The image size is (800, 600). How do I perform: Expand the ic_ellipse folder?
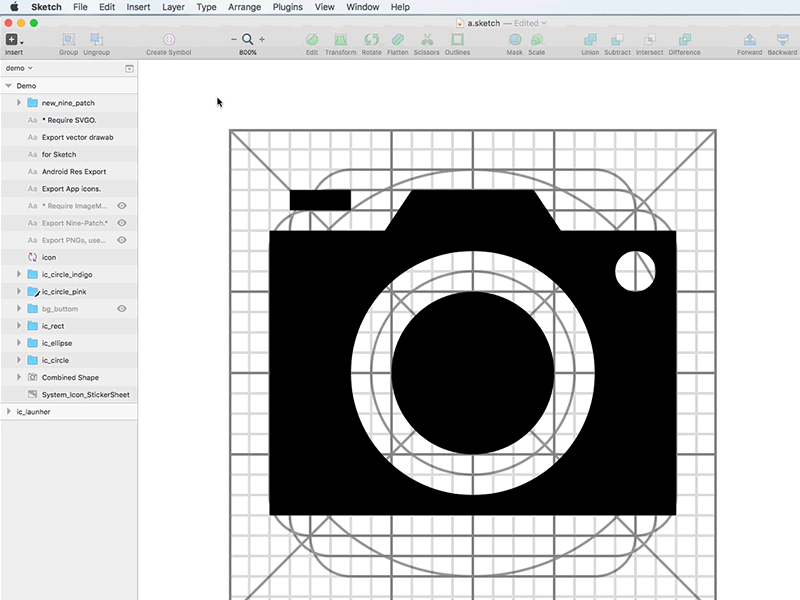19,343
